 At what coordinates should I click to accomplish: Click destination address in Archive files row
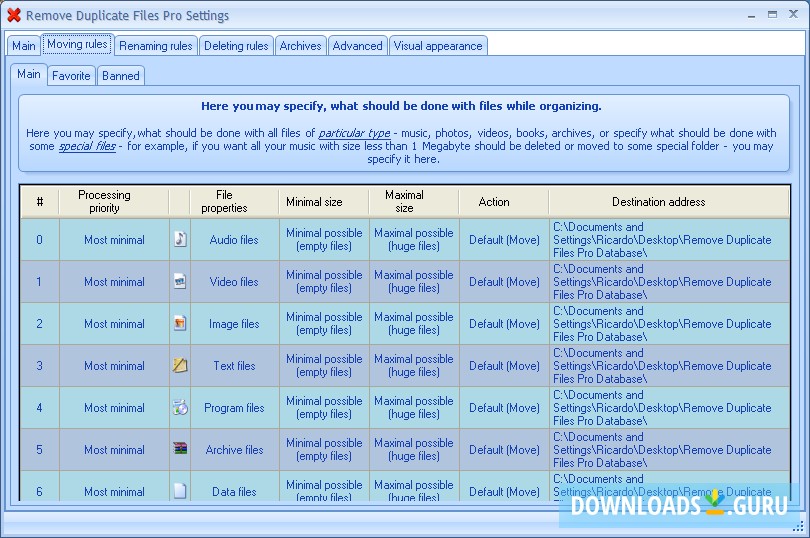[669, 449]
